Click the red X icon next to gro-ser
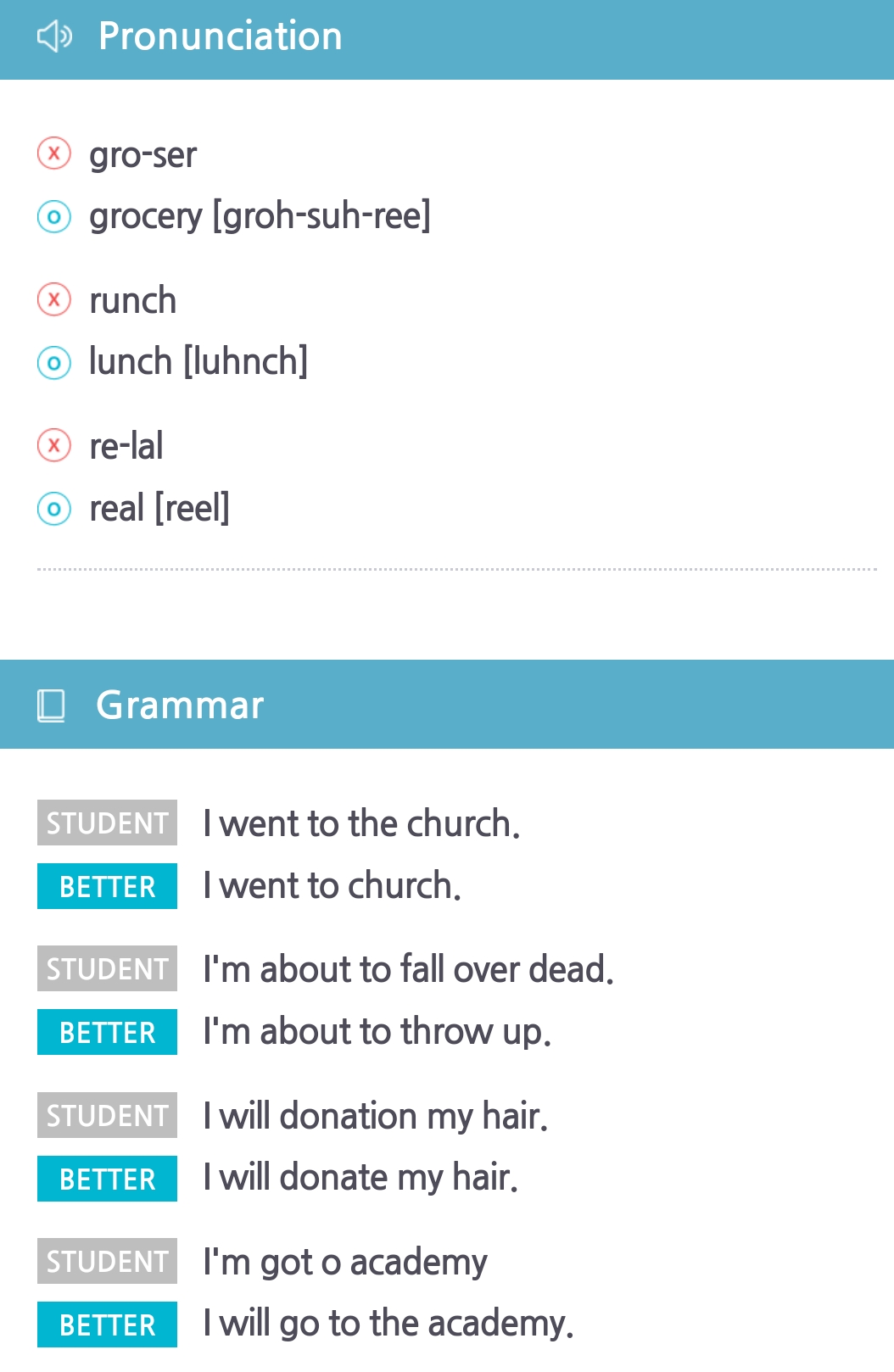Screen dimensions: 894x1372 coord(54,153)
